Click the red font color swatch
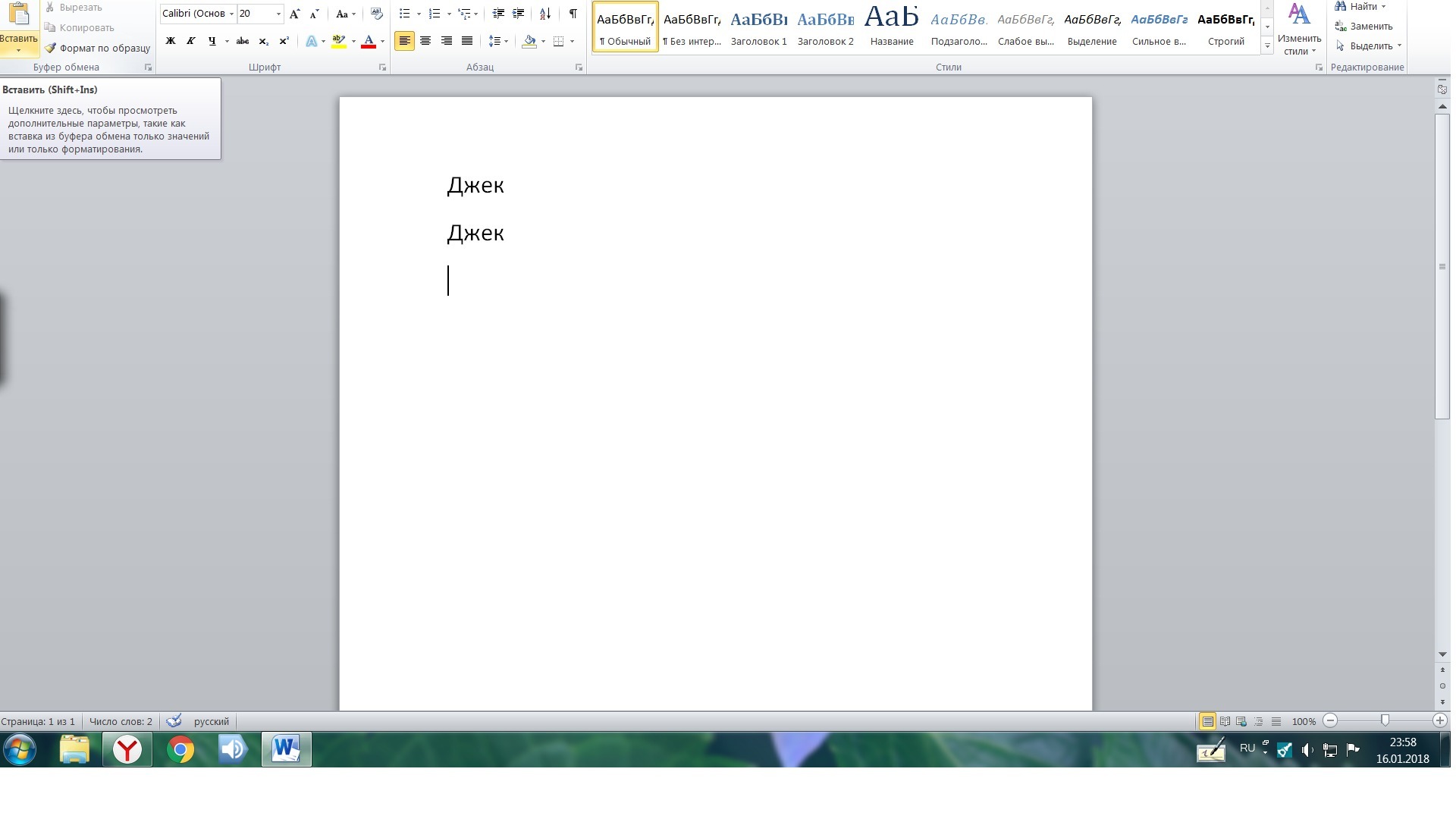The image size is (1456, 819). pos(369,42)
